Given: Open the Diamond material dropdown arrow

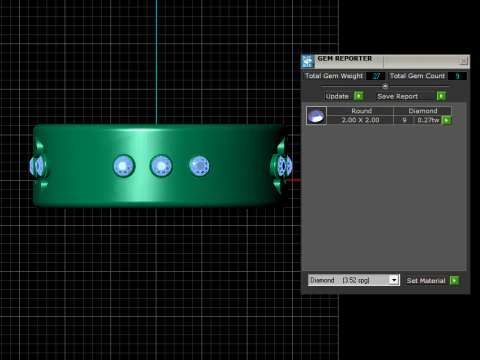Looking at the screenshot, I should tap(394, 280).
